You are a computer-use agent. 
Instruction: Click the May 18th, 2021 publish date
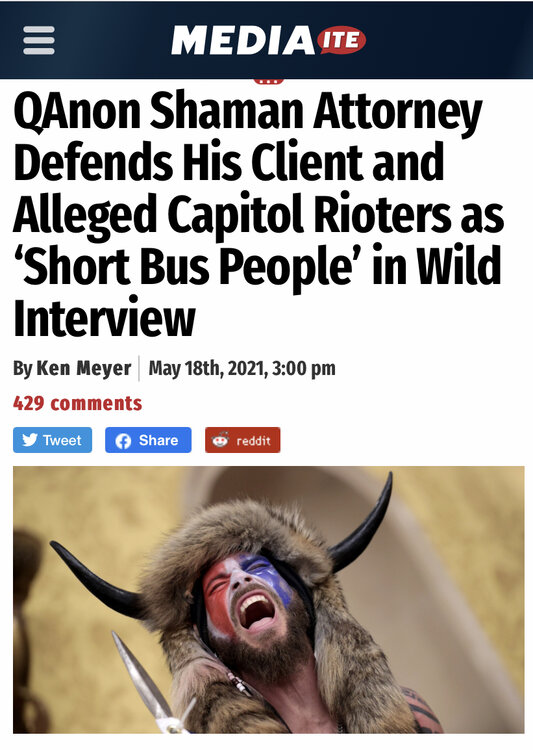point(208,368)
